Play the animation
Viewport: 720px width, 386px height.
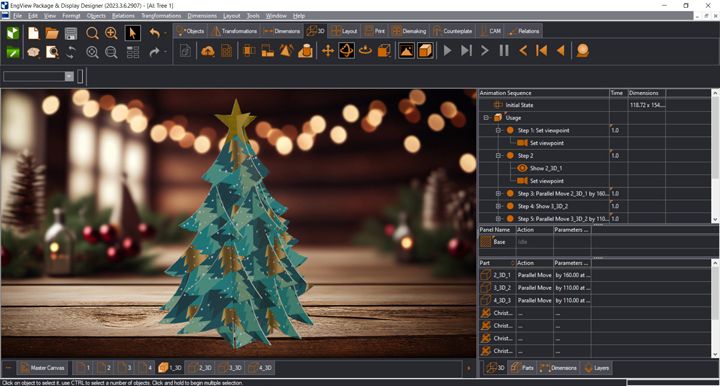coord(447,50)
